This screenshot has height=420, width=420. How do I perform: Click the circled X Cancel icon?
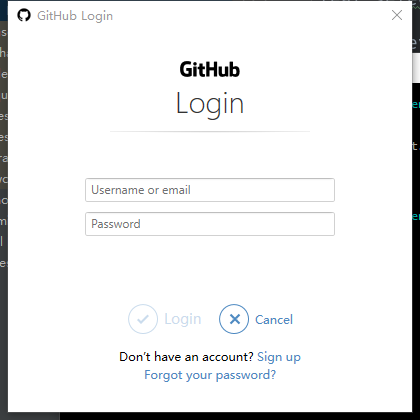tap(234, 319)
